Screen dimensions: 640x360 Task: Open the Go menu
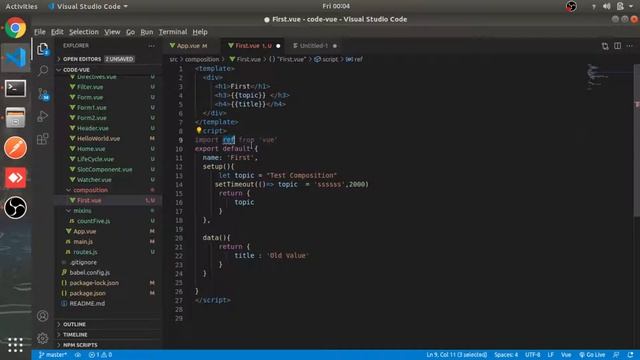pos(130,32)
